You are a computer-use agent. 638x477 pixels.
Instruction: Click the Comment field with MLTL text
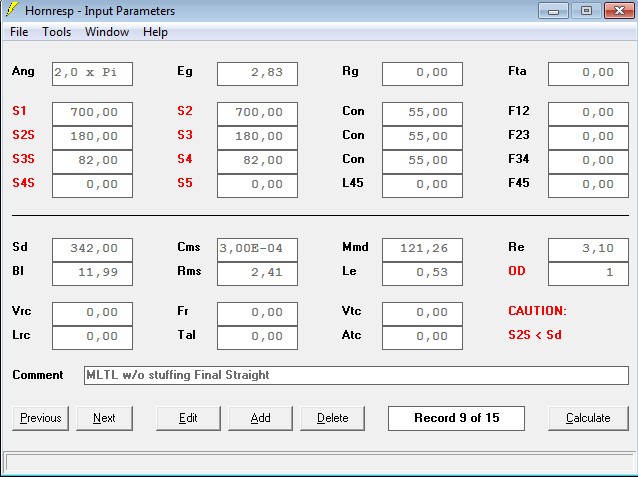[x=356, y=375]
